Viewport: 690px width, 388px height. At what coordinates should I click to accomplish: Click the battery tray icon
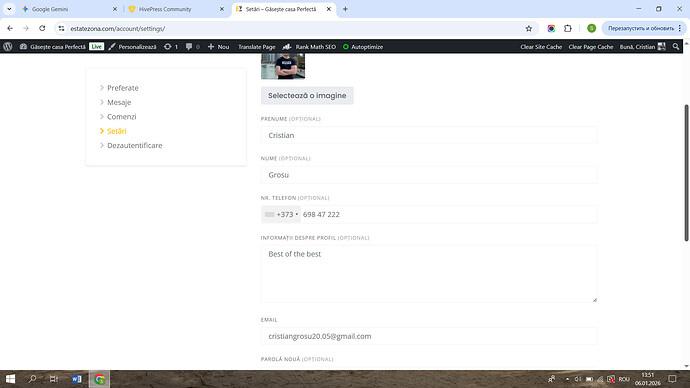589,379
